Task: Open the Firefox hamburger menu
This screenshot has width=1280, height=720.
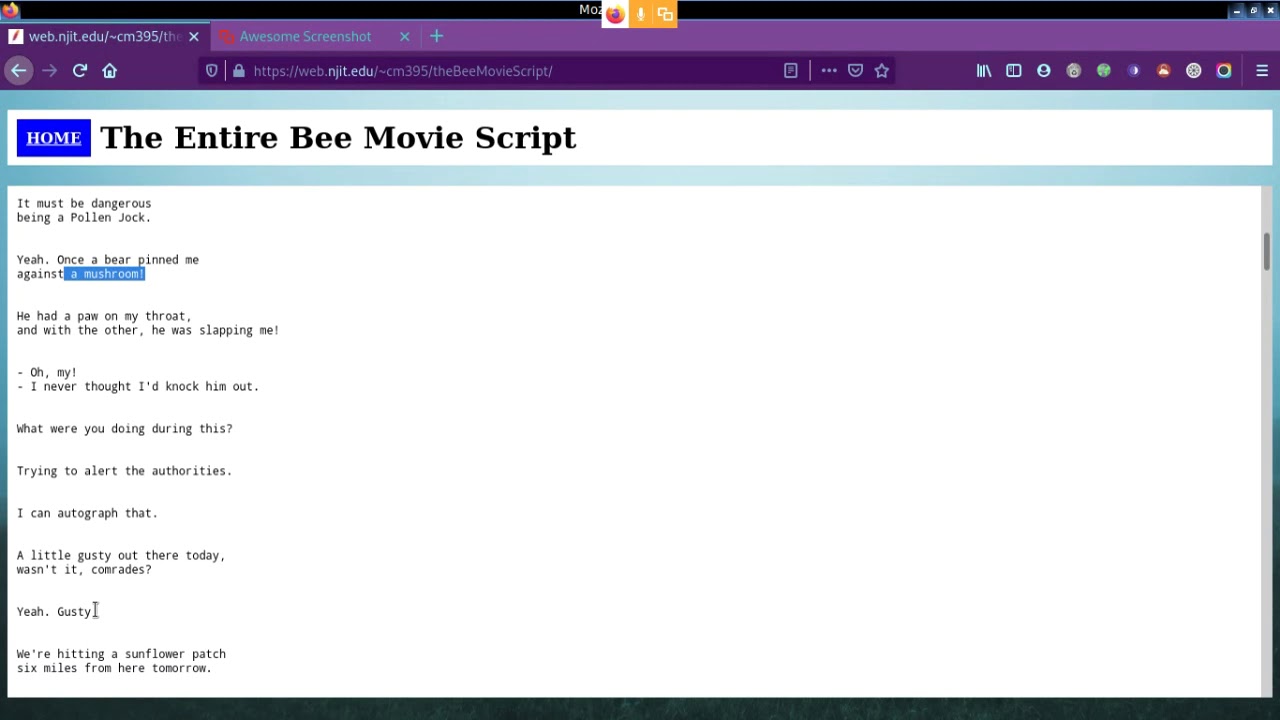Action: point(1262,71)
